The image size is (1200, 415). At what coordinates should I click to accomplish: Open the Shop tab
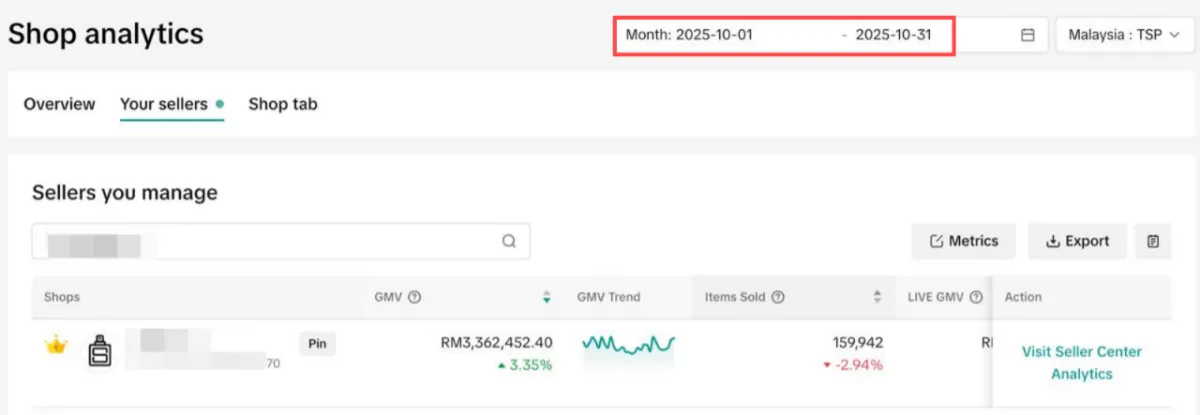[283, 104]
